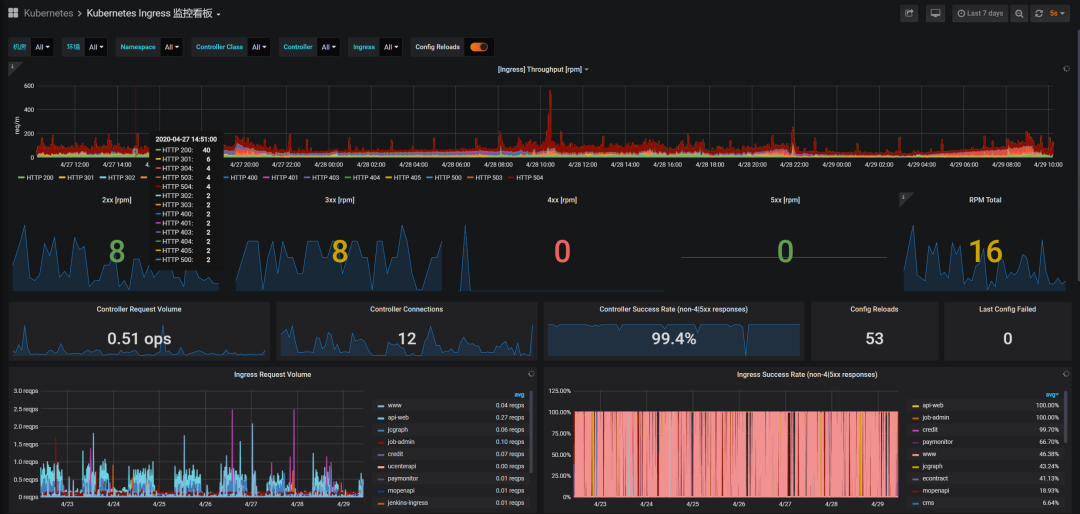Open the Throughput [rpm] panel title menu
Viewport: 1080px width, 514px height.
(x=542, y=70)
